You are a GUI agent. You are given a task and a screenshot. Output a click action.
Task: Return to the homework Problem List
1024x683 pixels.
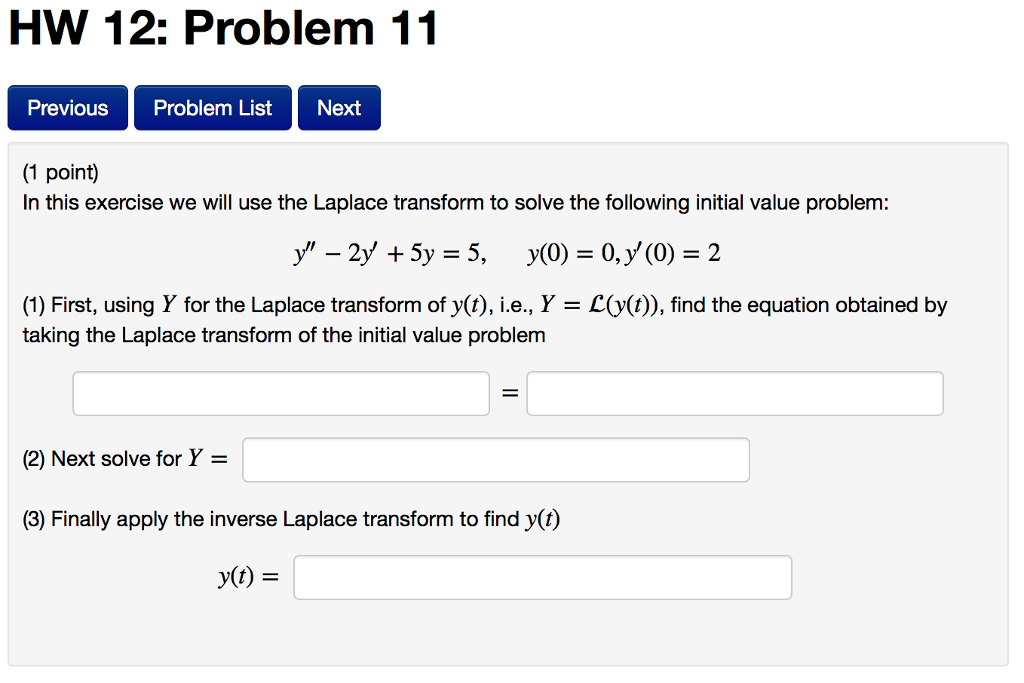(x=212, y=107)
